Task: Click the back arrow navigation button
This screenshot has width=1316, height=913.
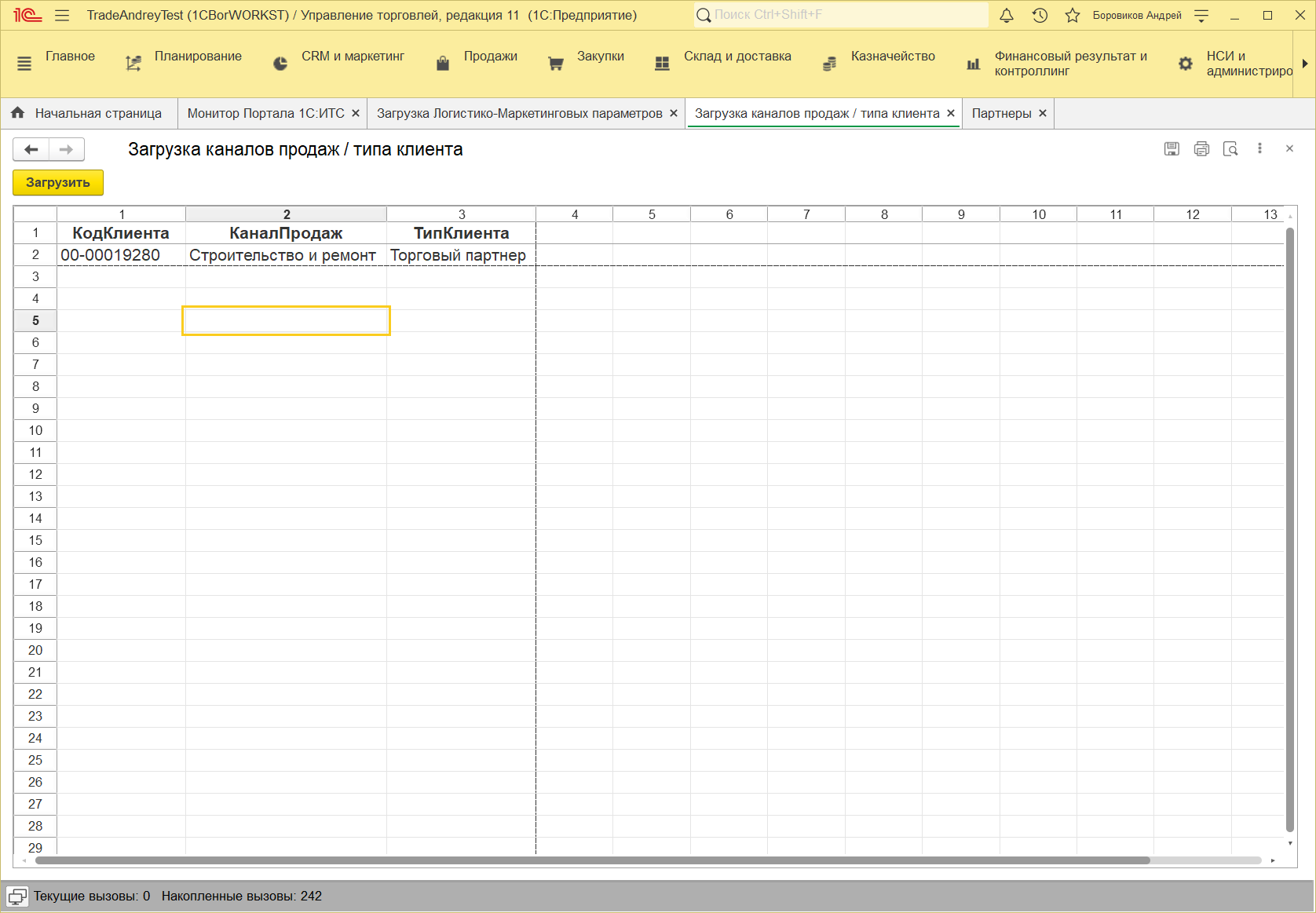Action: [31, 149]
